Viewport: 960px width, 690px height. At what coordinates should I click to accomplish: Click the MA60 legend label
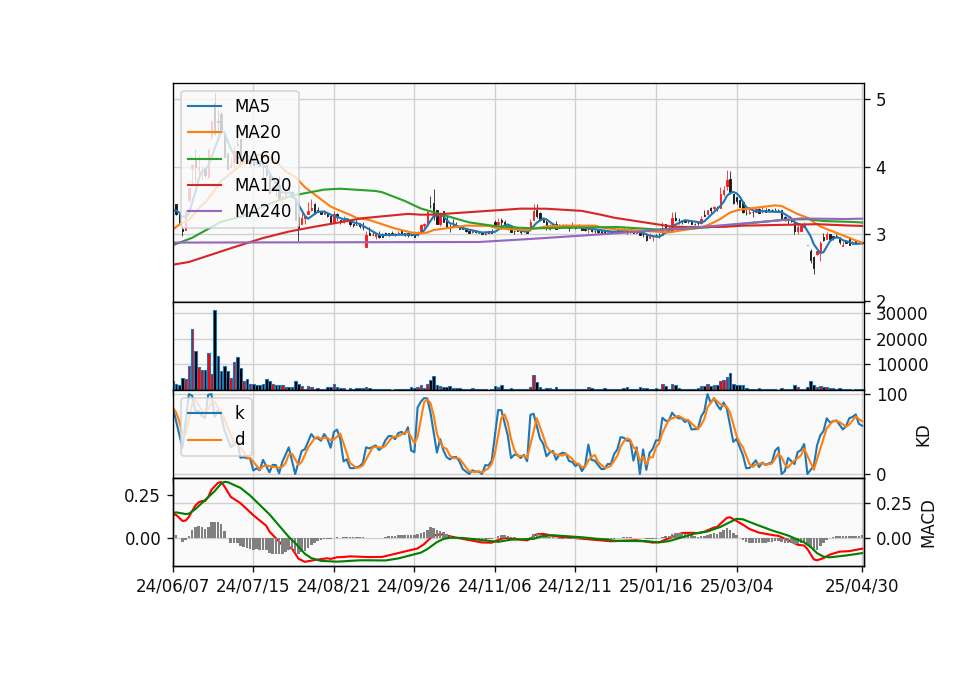point(258,159)
